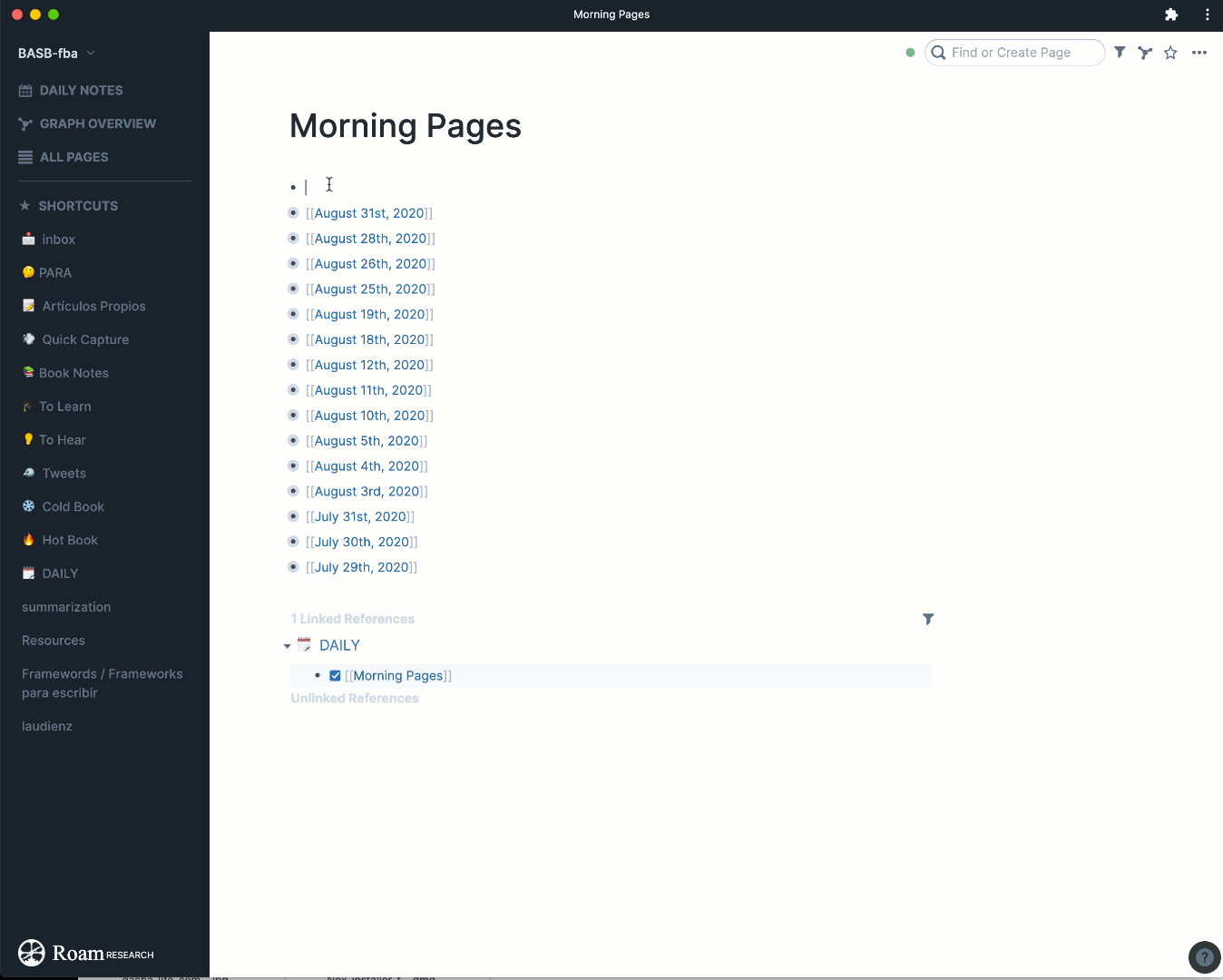The height and width of the screenshot is (980, 1223).
Task: Click the Cold Book snowflake icon
Action: 28,506
